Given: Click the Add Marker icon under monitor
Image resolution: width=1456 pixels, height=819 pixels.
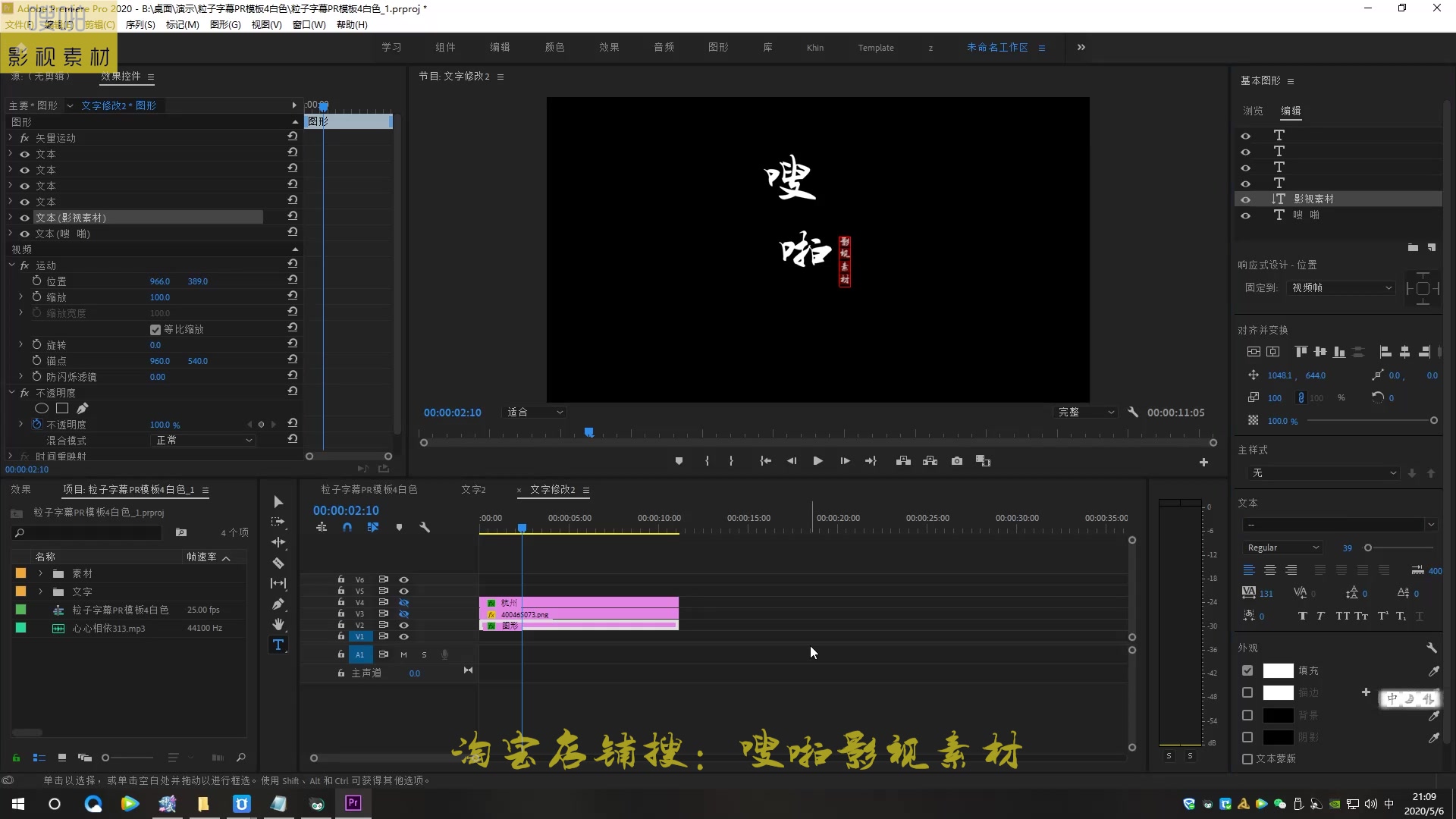Looking at the screenshot, I should coord(679,461).
